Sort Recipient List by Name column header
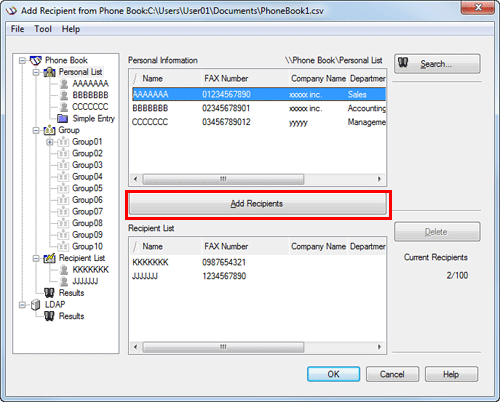 pyautogui.click(x=166, y=246)
